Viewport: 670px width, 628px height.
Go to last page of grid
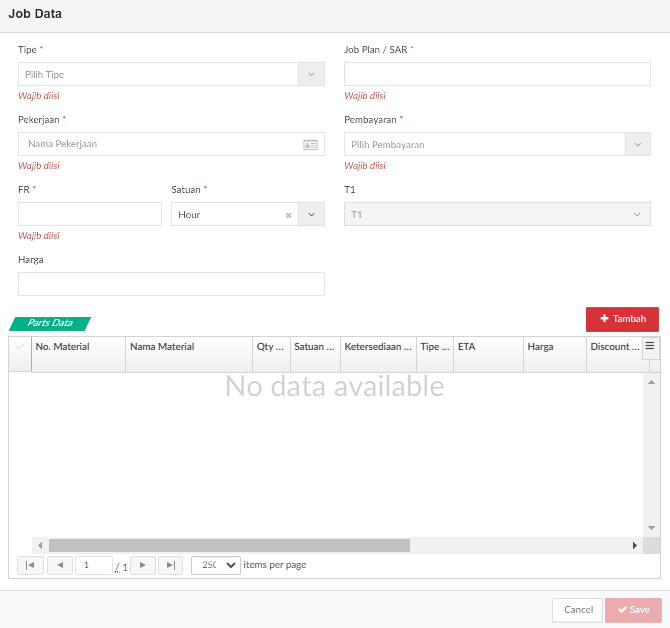[x=170, y=565]
